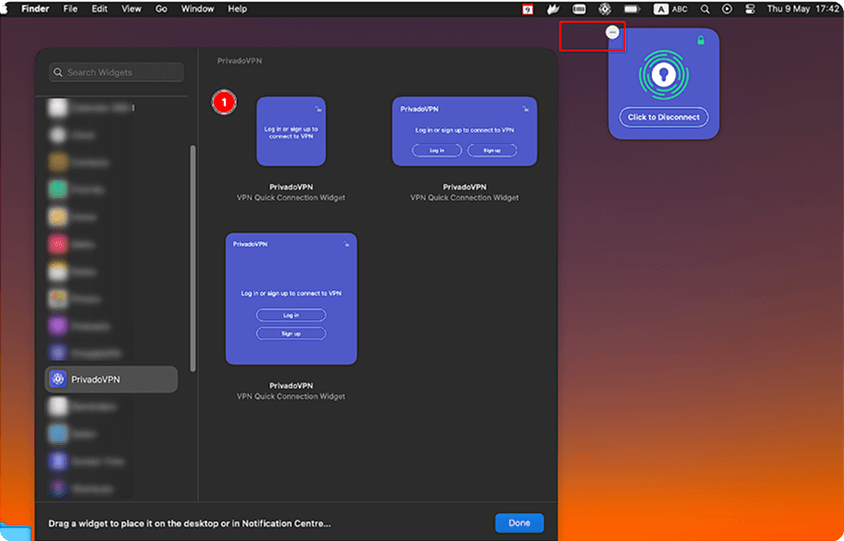This screenshot has width=844, height=541.
Task: Focus the Search Widgets field
Action: click(116, 73)
